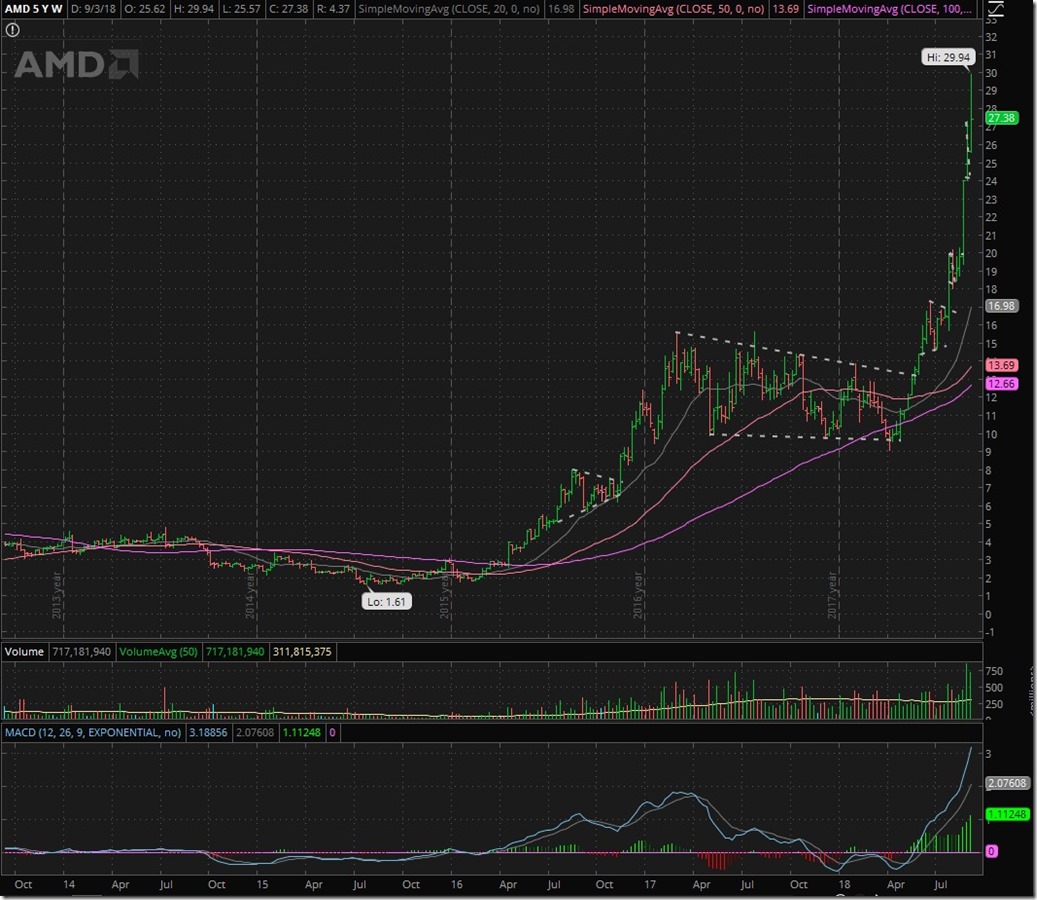Click the 750 tick on volume axis
Screen dimensions: 1037x900
click(x=994, y=671)
